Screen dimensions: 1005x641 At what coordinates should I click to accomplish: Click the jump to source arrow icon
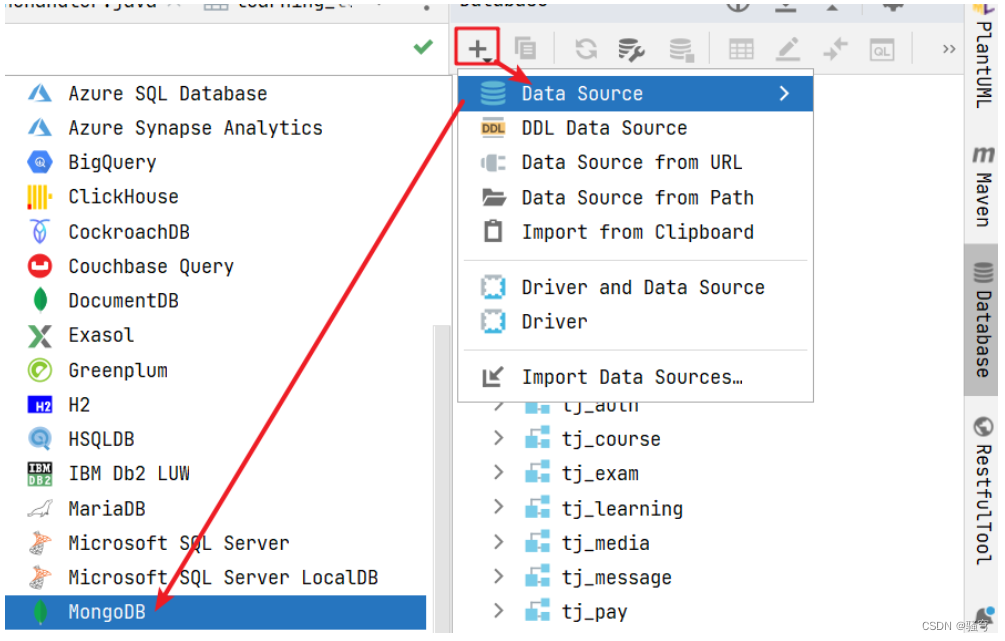click(x=835, y=49)
